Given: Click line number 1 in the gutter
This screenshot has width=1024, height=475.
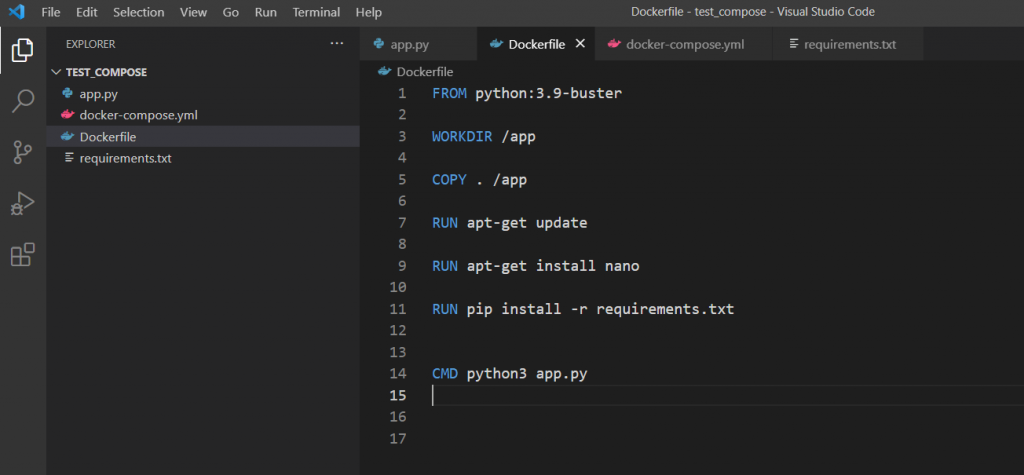Looking at the screenshot, I should (x=402, y=93).
